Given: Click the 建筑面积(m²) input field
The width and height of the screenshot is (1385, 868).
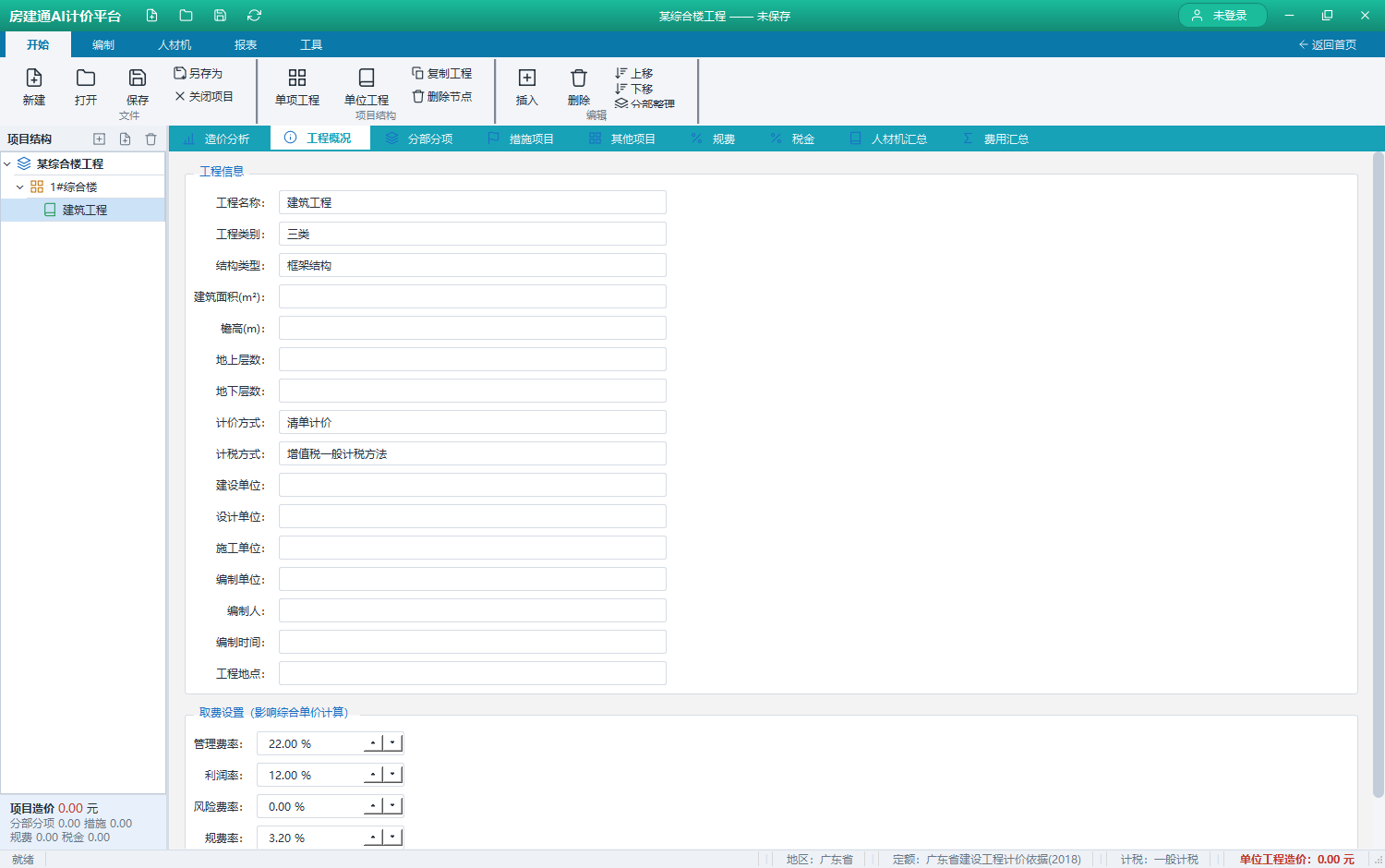Looking at the screenshot, I should coord(473,296).
